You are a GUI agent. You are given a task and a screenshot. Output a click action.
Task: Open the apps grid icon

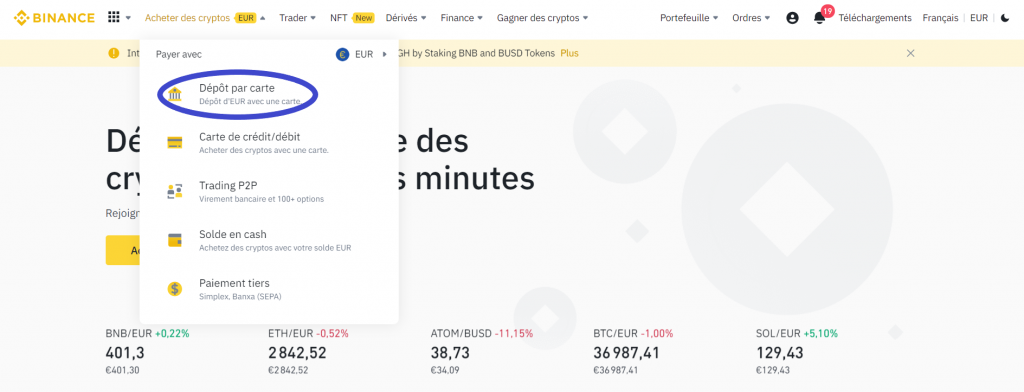pos(114,18)
